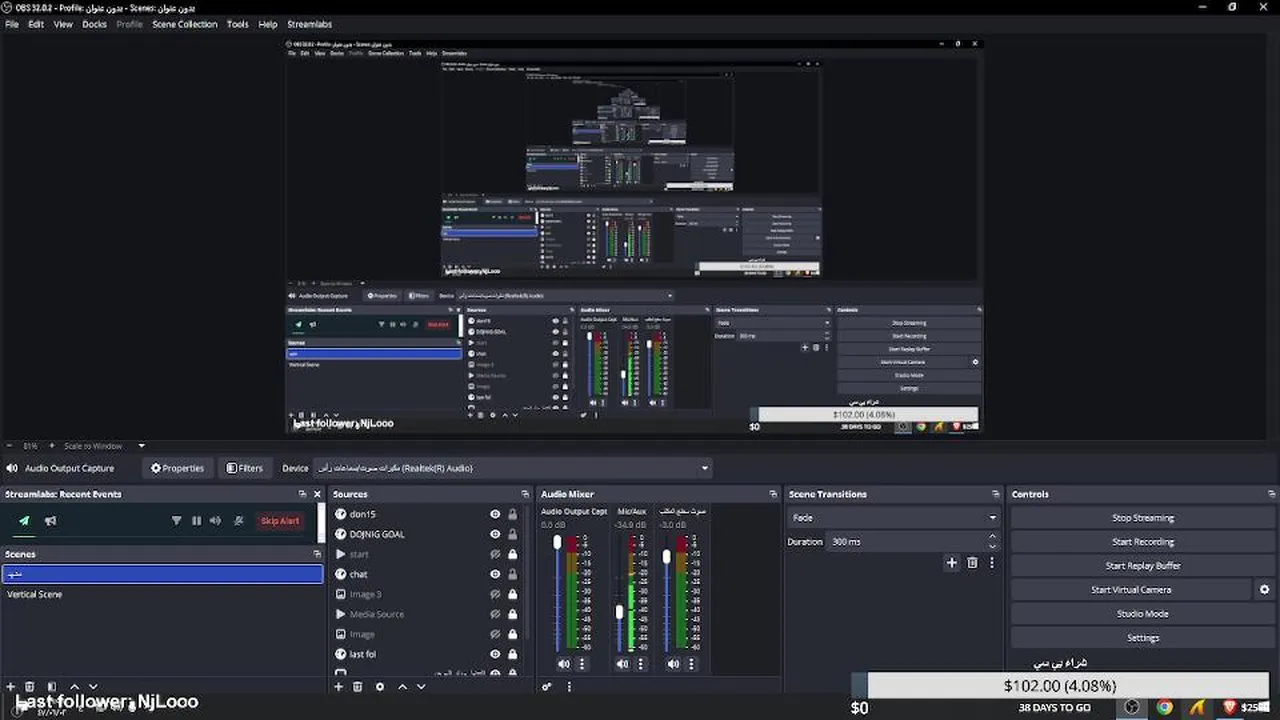Remove selected source via trash icon
The width and height of the screenshot is (1280, 720).
pyautogui.click(x=358, y=687)
